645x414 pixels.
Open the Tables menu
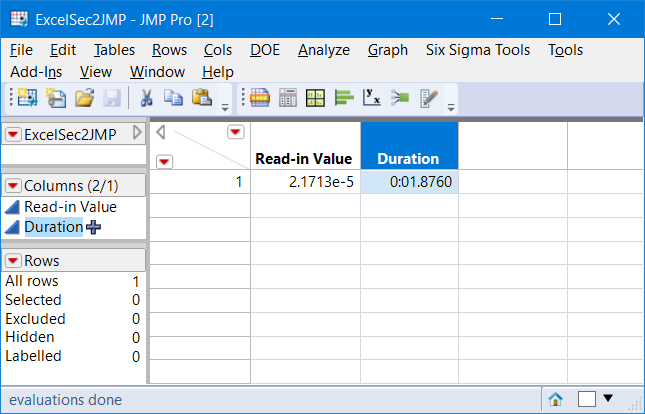click(114, 50)
